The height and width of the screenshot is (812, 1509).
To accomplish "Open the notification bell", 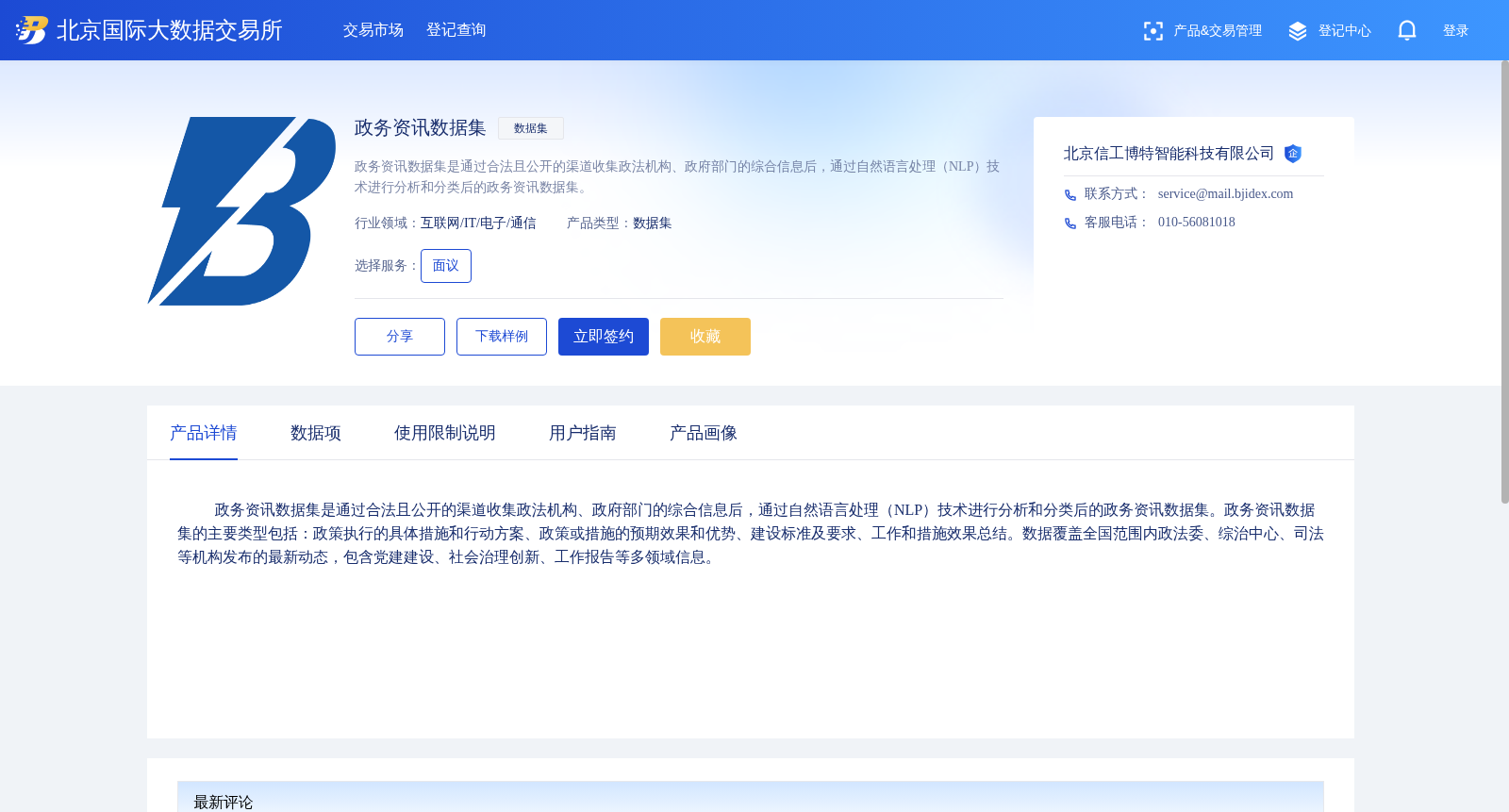I will [1407, 30].
